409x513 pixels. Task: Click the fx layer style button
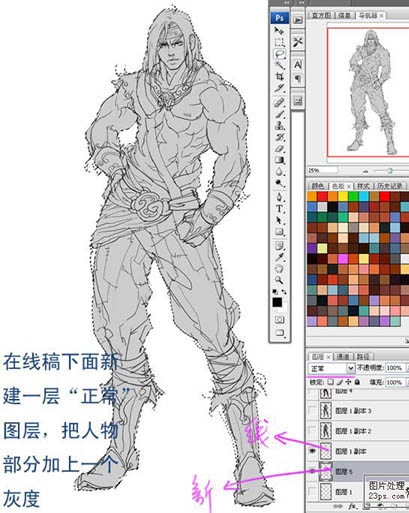(353, 507)
